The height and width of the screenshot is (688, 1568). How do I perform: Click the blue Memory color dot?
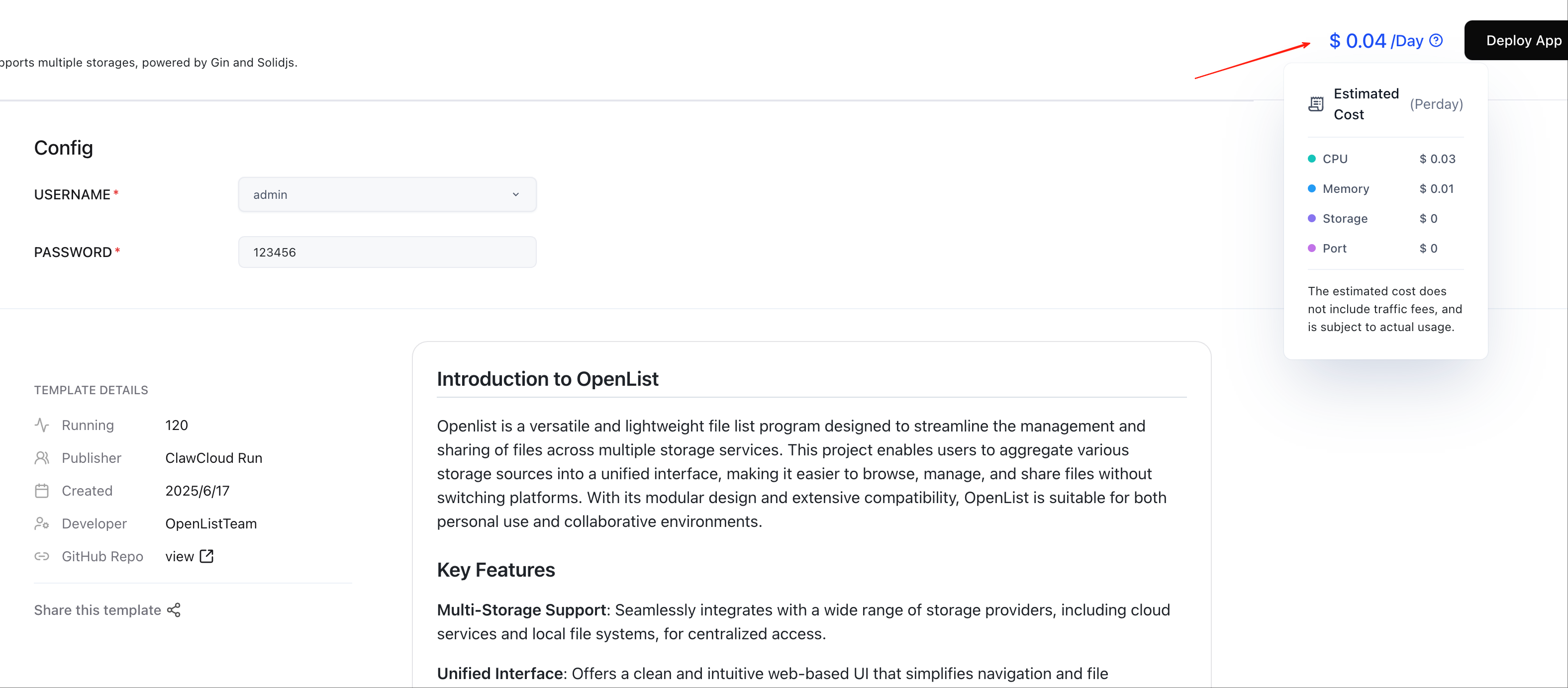(x=1312, y=188)
